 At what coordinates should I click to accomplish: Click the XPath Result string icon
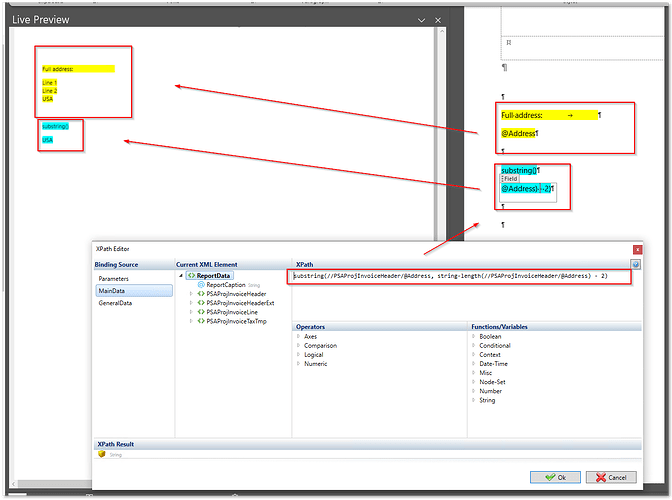102,454
